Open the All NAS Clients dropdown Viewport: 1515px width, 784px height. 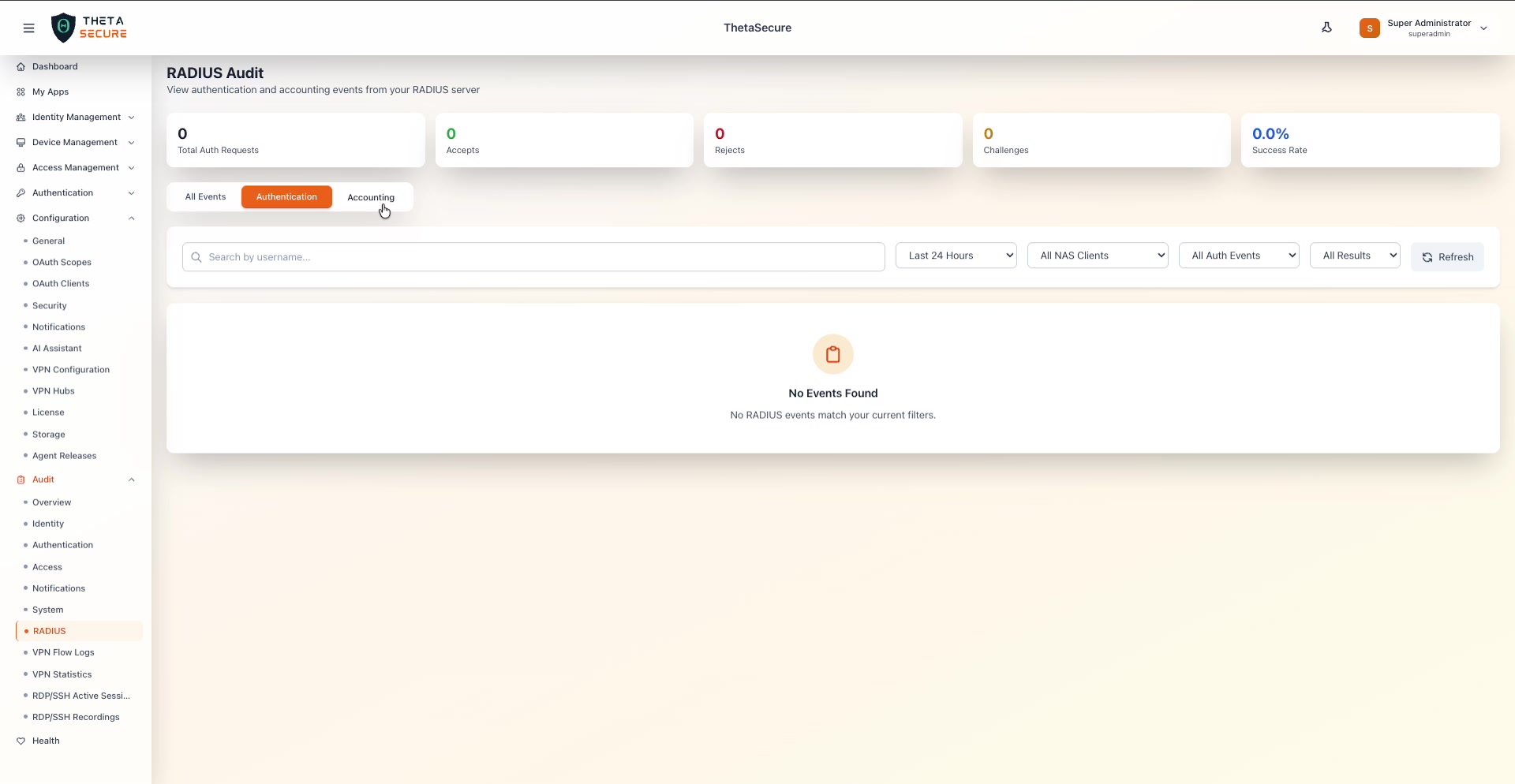coord(1098,255)
